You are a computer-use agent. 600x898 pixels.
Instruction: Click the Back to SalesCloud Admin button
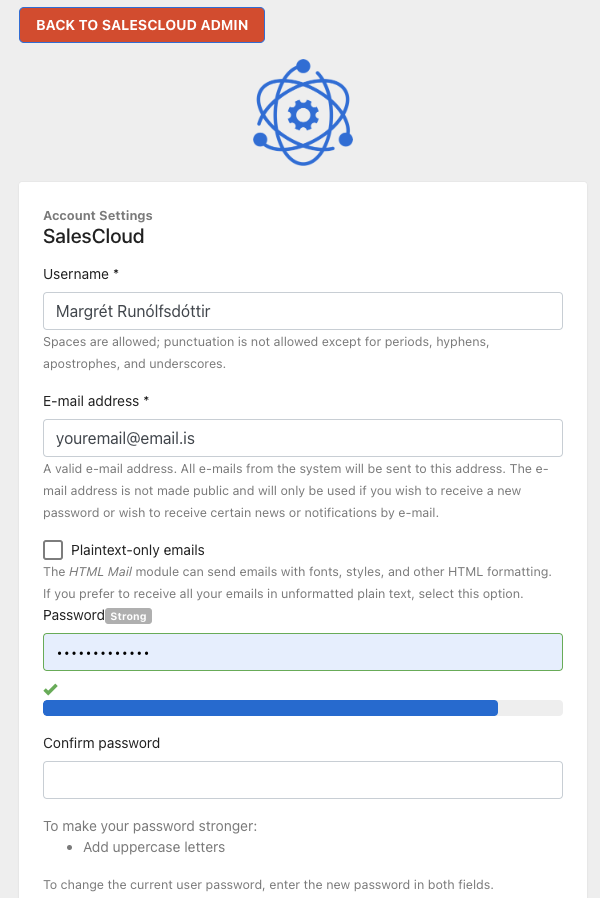tap(142, 25)
